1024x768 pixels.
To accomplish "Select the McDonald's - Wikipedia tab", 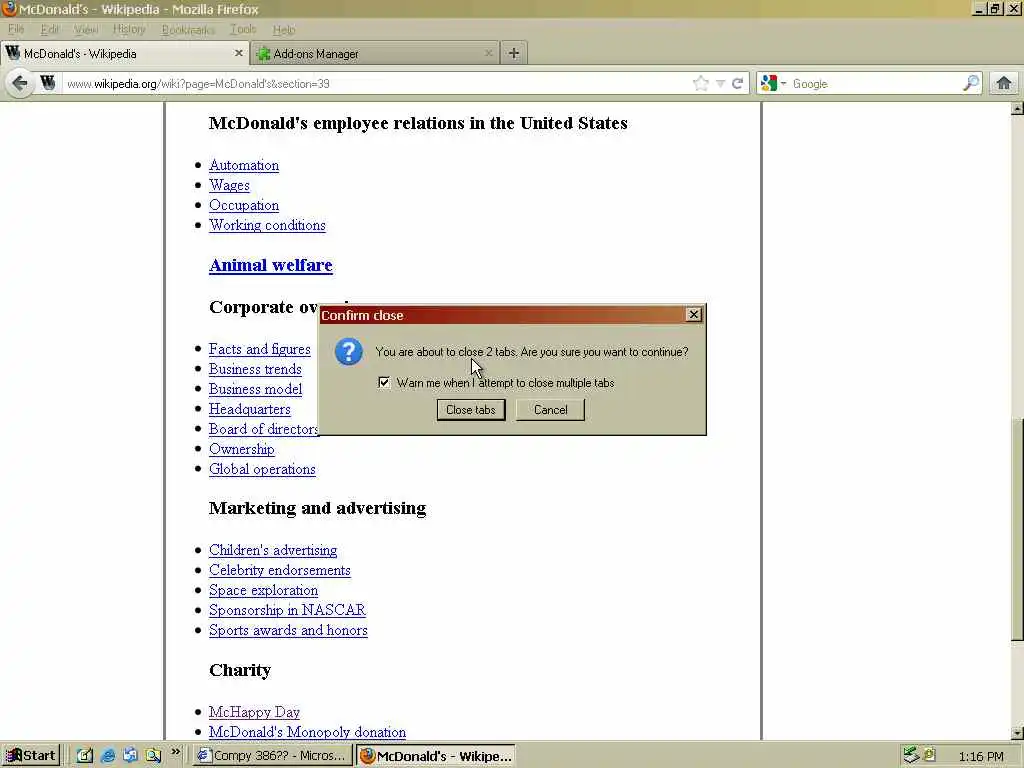I will pos(124,54).
